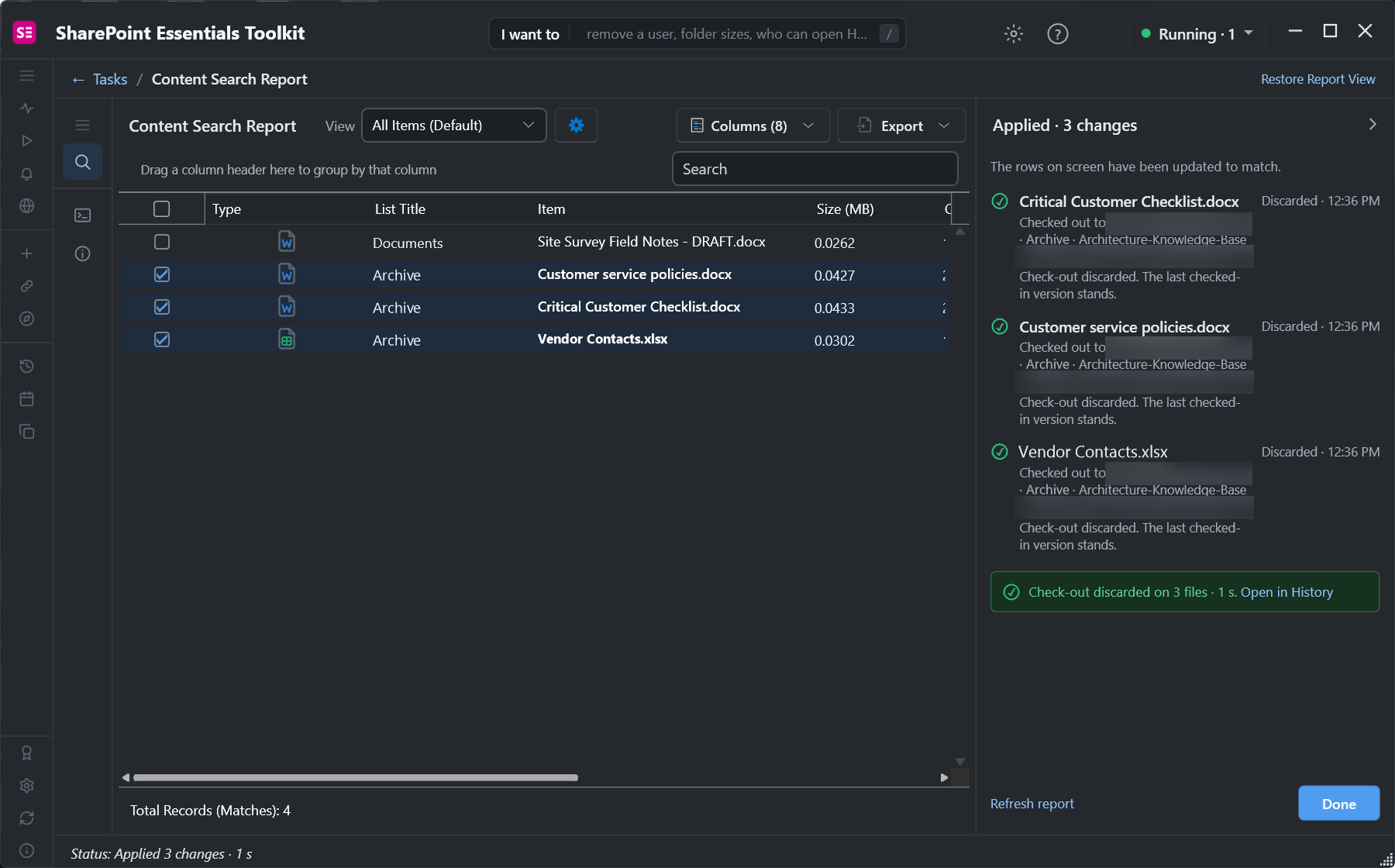Focus the table Search field
Viewport: 1395px width, 868px height.
point(815,169)
